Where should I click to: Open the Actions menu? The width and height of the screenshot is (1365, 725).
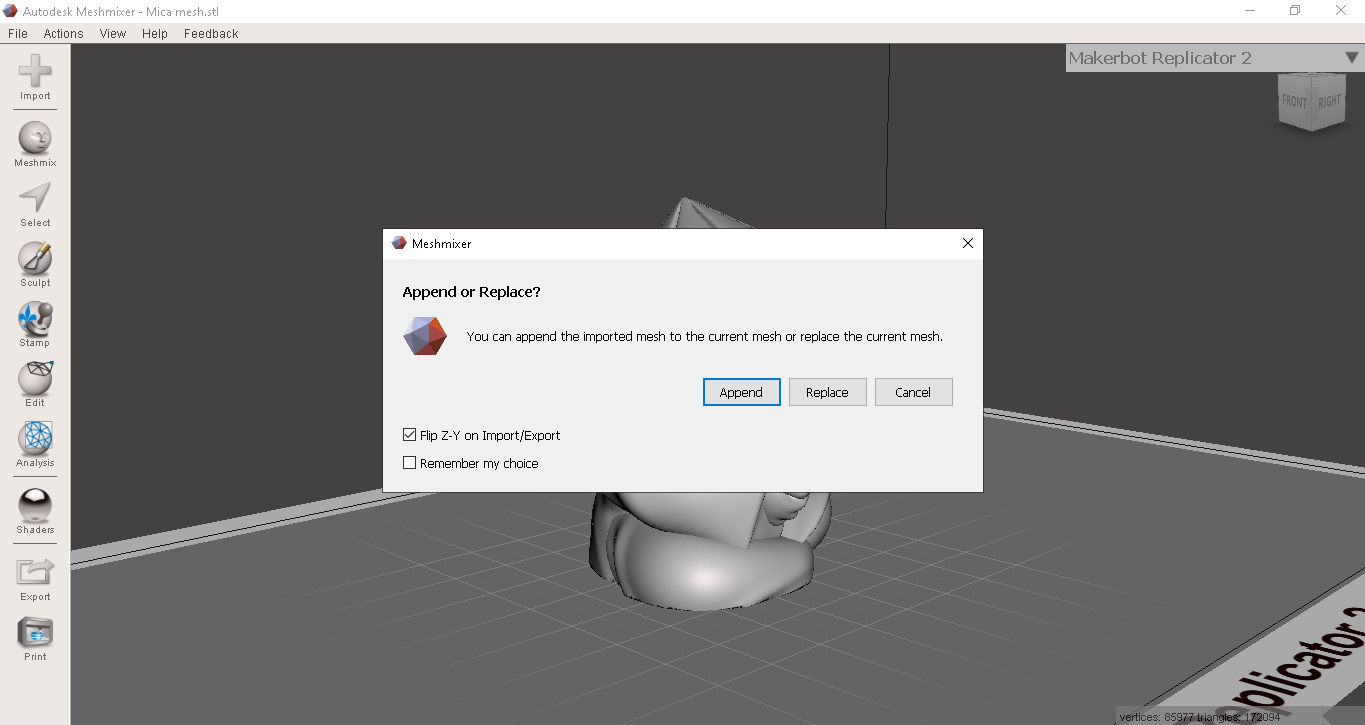click(63, 33)
